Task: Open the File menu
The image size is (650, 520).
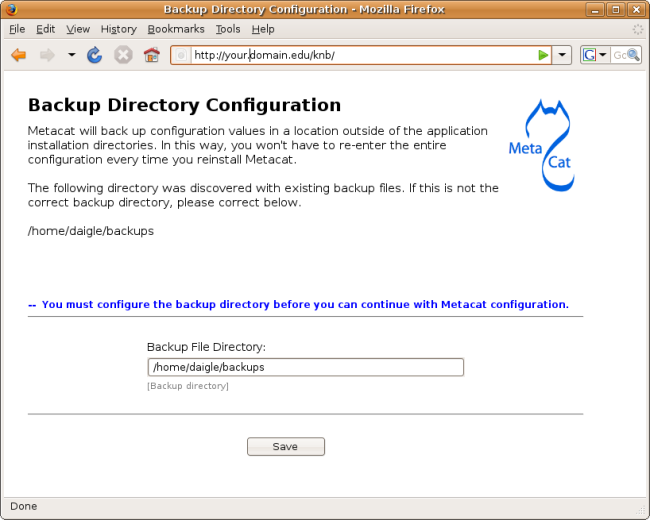Action: [x=17, y=30]
